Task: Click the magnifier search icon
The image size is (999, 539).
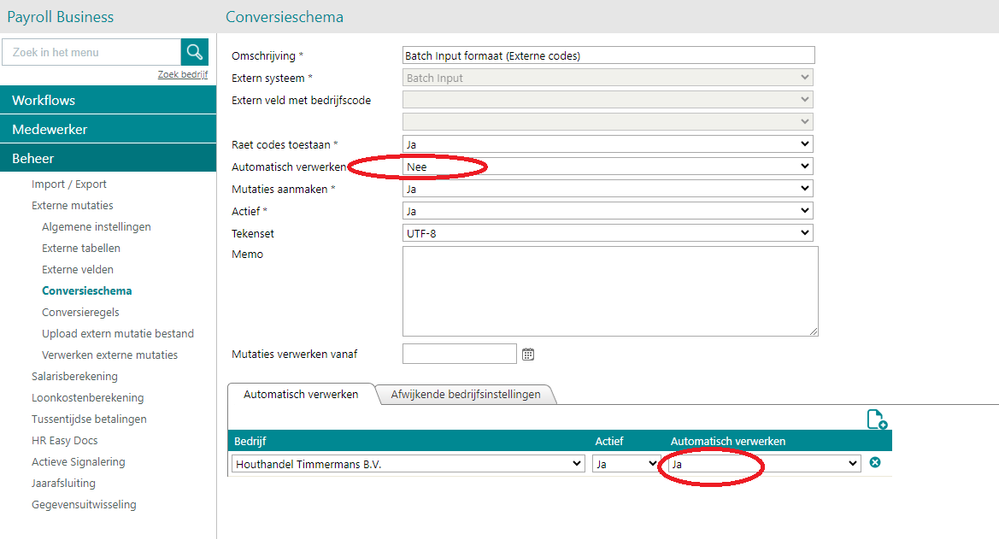Action: click(194, 52)
